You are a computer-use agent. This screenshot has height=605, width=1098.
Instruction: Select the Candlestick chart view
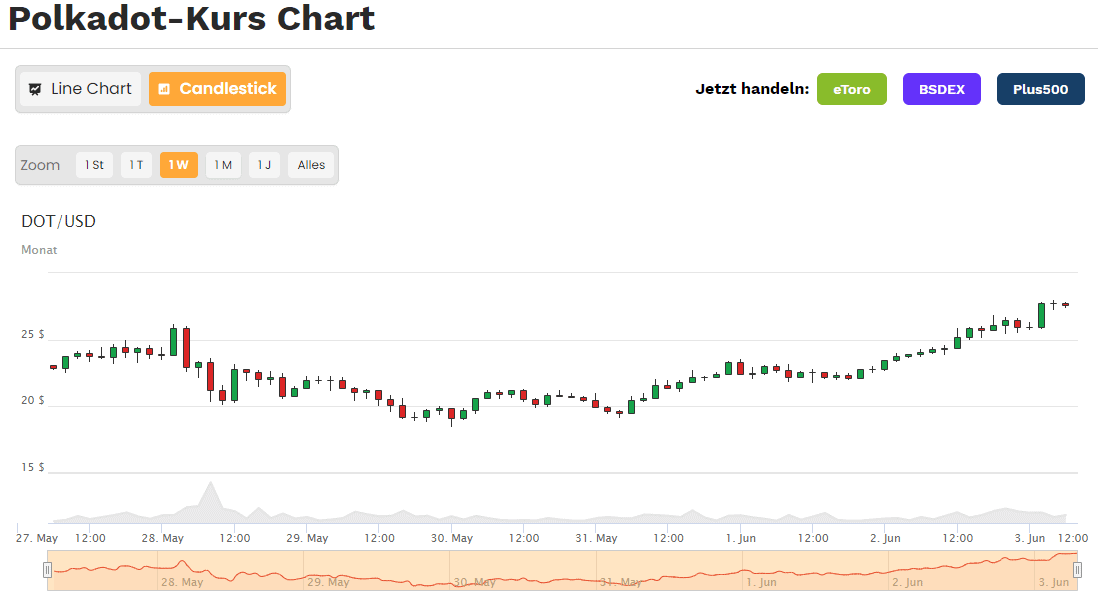click(217, 89)
